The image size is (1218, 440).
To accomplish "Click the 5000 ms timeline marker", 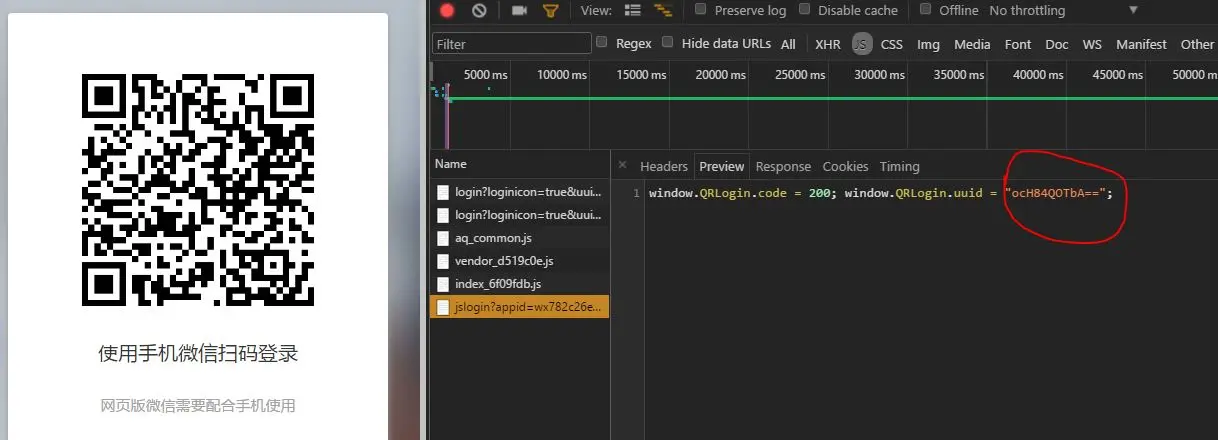I will pos(486,75).
